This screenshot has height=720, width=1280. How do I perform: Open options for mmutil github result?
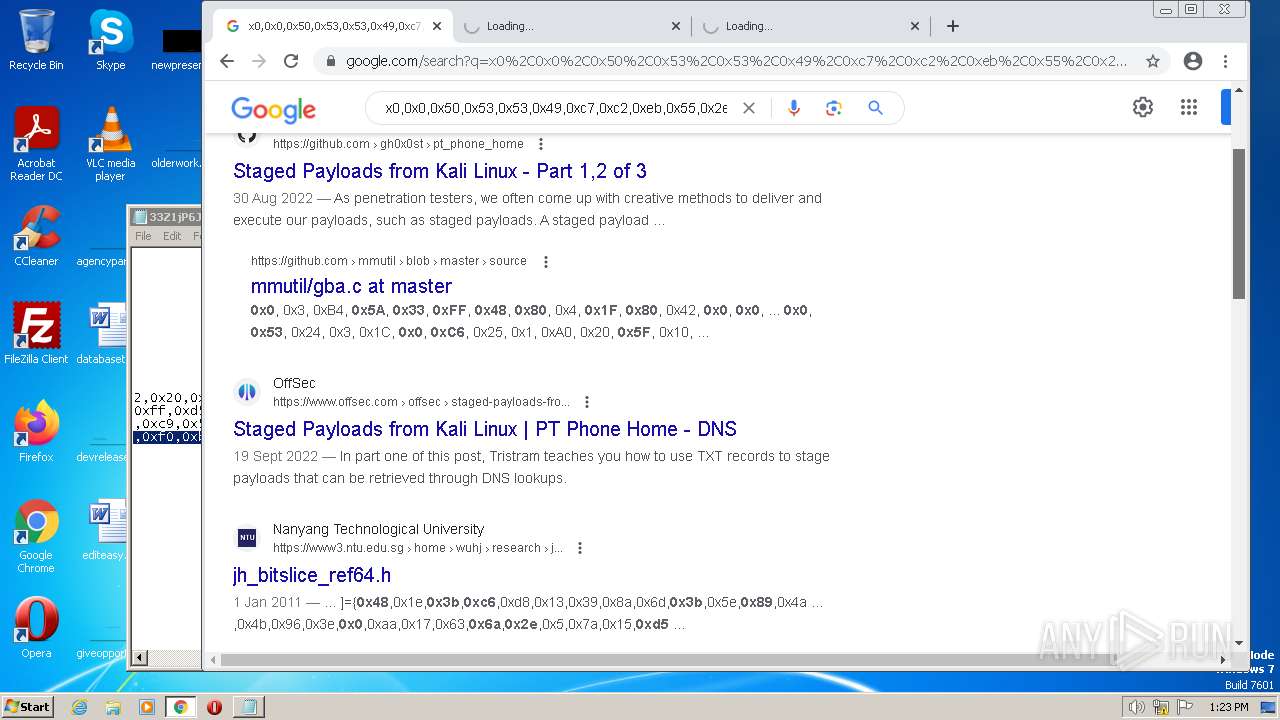[x=546, y=262]
